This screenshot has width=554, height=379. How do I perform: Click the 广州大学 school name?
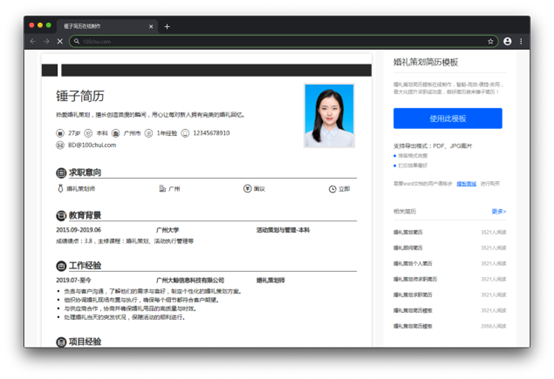(167, 230)
